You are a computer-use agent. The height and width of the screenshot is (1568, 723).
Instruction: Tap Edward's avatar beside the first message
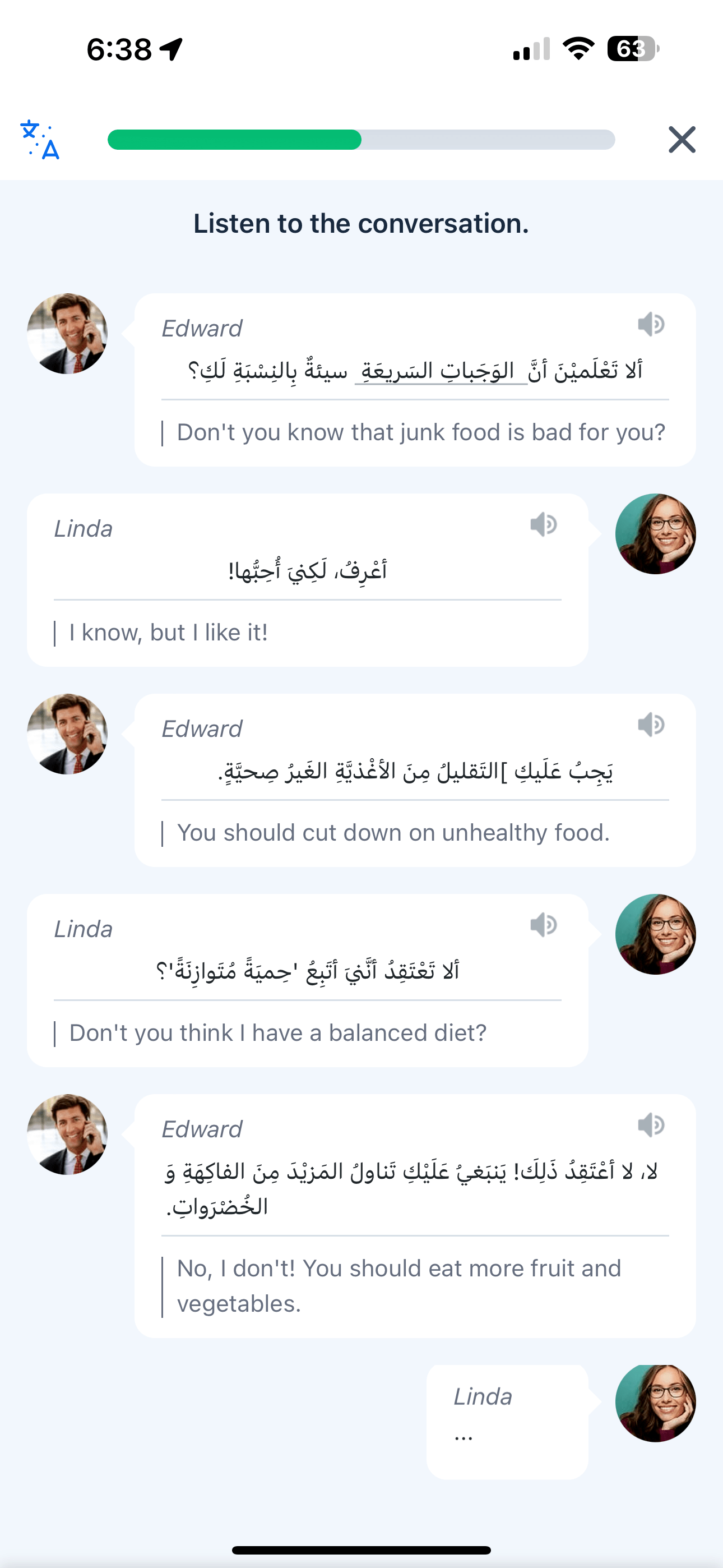(x=68, y=334)
